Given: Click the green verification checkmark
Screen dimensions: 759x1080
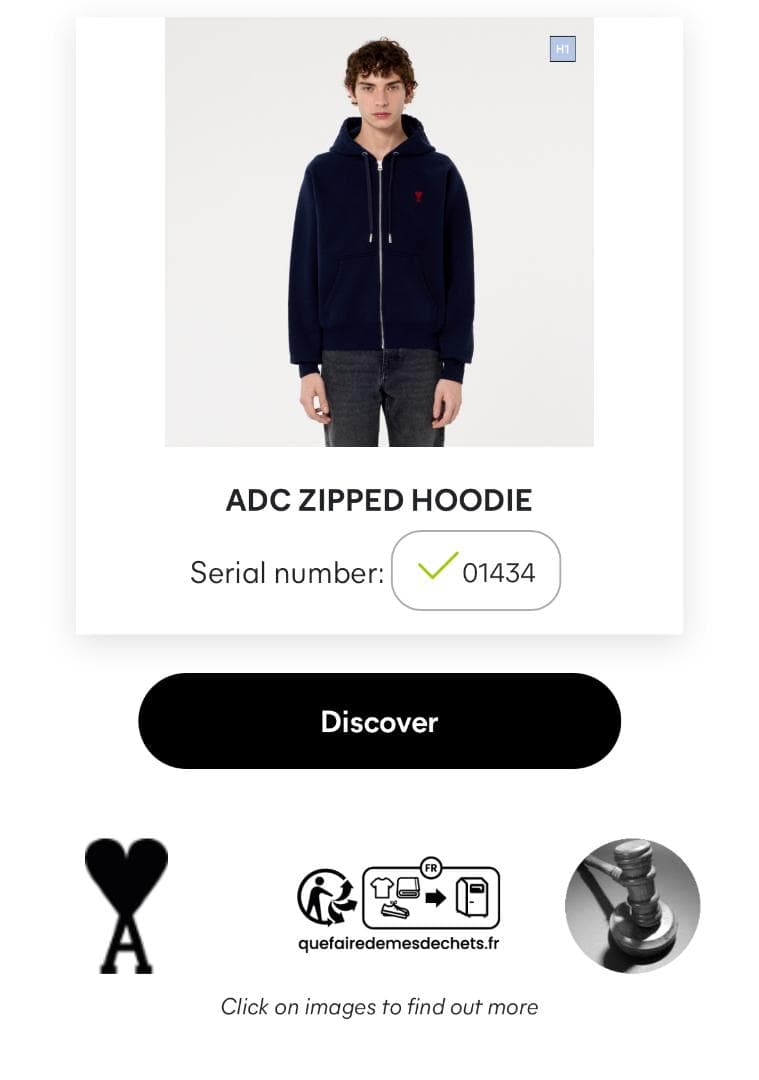Looking at the screenshot, I should [437, 566].
